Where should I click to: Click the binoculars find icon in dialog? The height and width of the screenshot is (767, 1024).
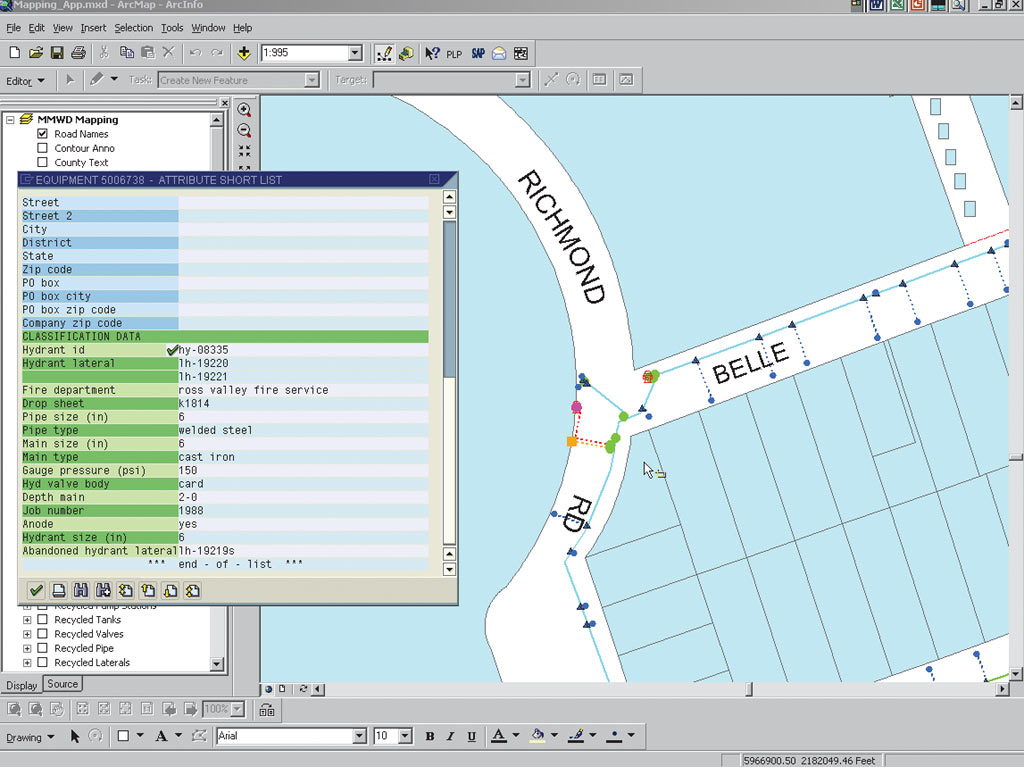point(81,591)
